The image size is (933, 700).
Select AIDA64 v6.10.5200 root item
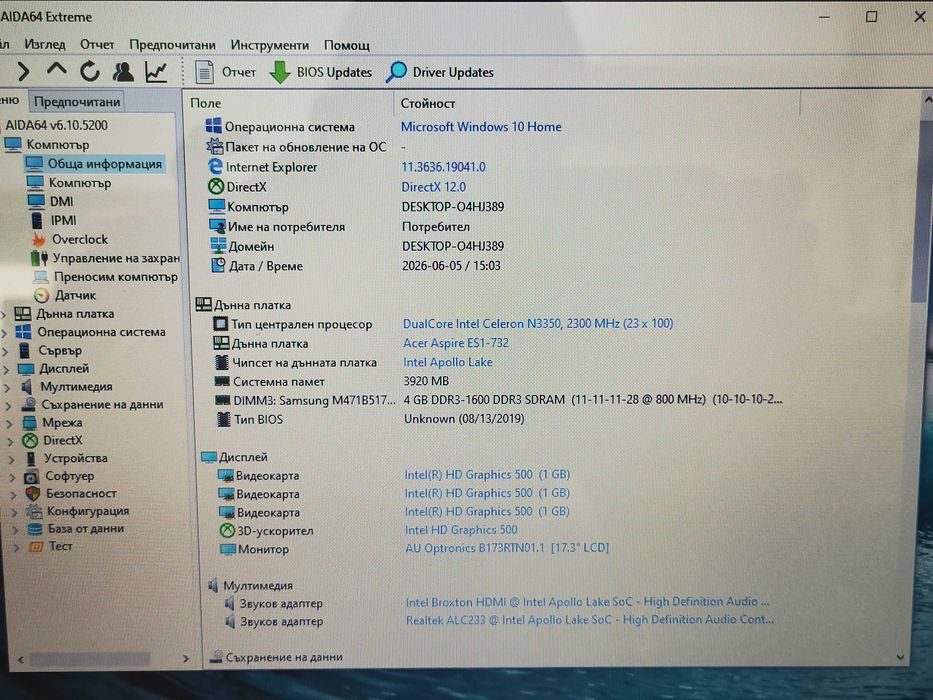point(57,125)
